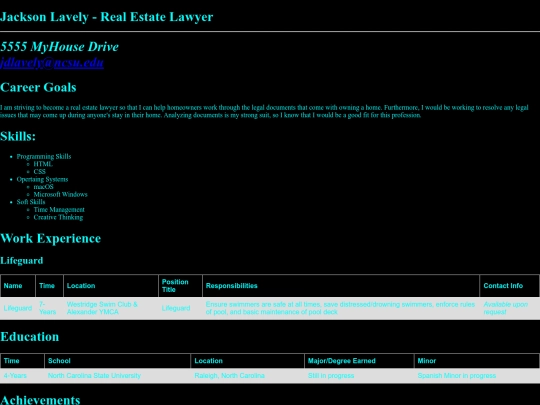The width and height of the screenshot is (540, 405).
Task: Click the '5555 MyHouse Drive' address text
Action: click(x=59, y=47)
